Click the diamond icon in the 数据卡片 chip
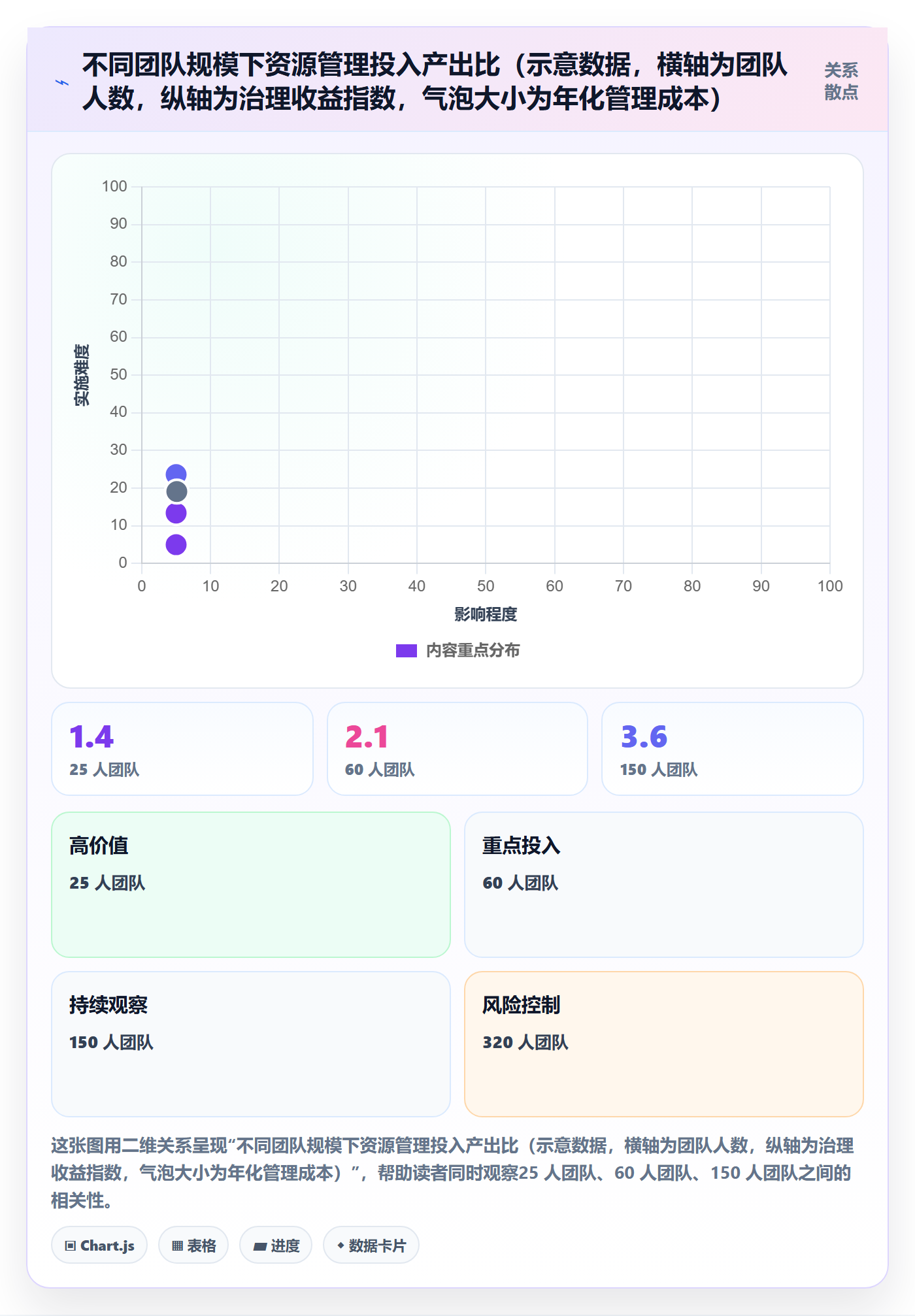The width and height of the screenshot is (915, 1316). point(341,1245)
